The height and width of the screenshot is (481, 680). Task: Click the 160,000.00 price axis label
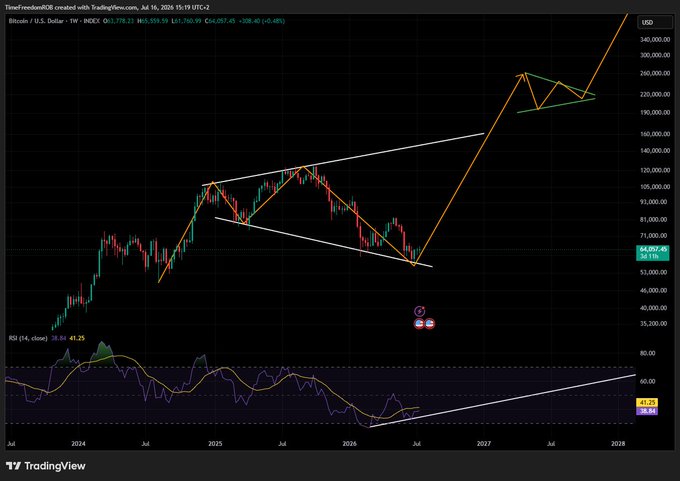(655, 134)
